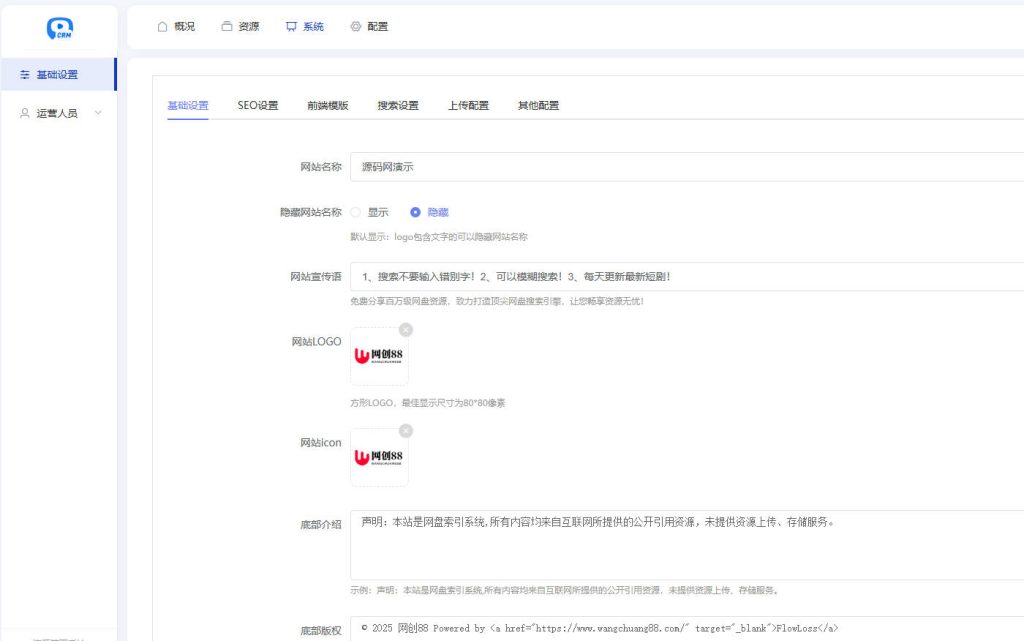This screenshot has height=641, width=1024.
Task: Click the 资源 folder icon
Action: (x=227, y=26)
